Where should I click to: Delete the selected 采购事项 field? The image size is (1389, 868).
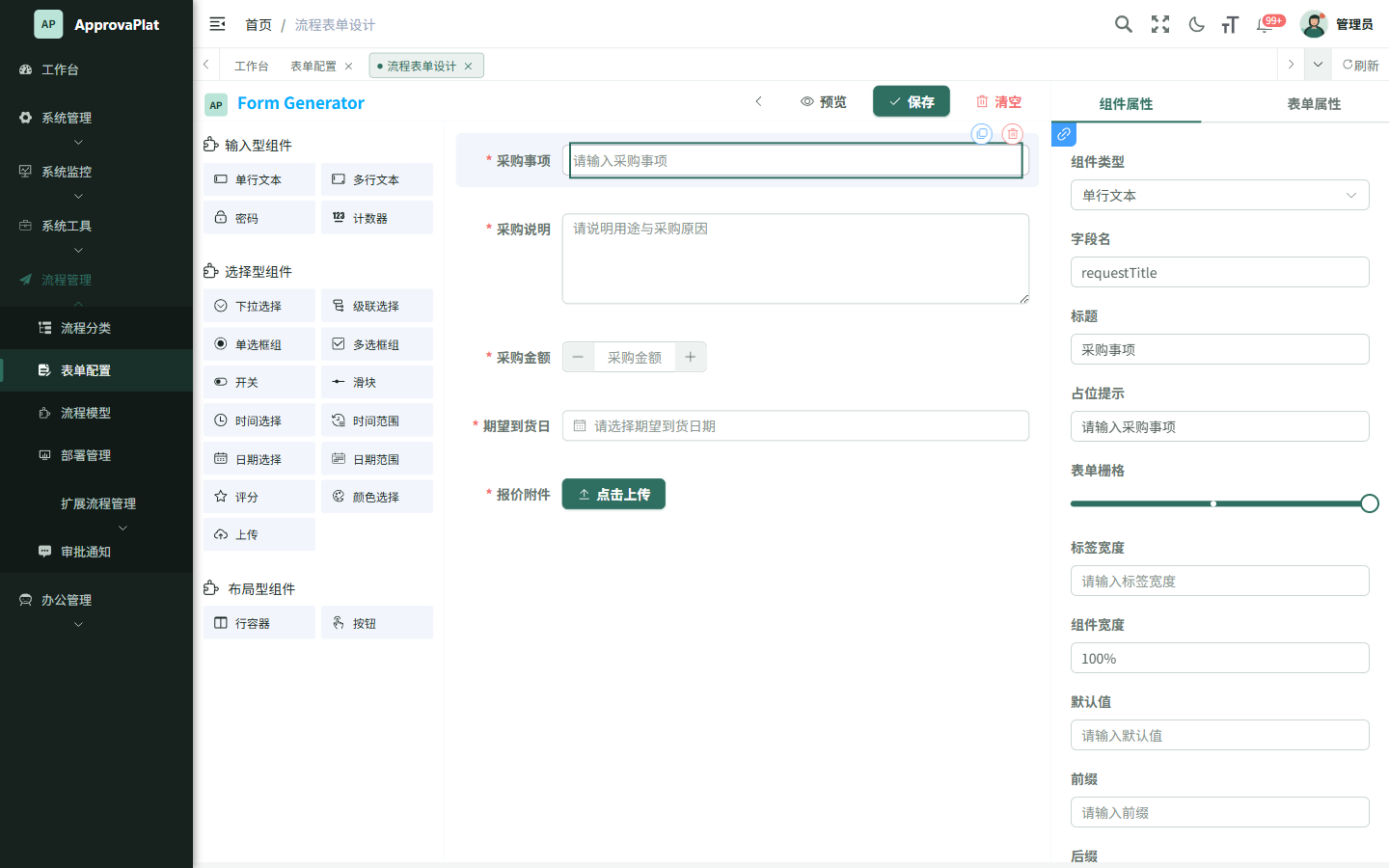point(1012,134)
